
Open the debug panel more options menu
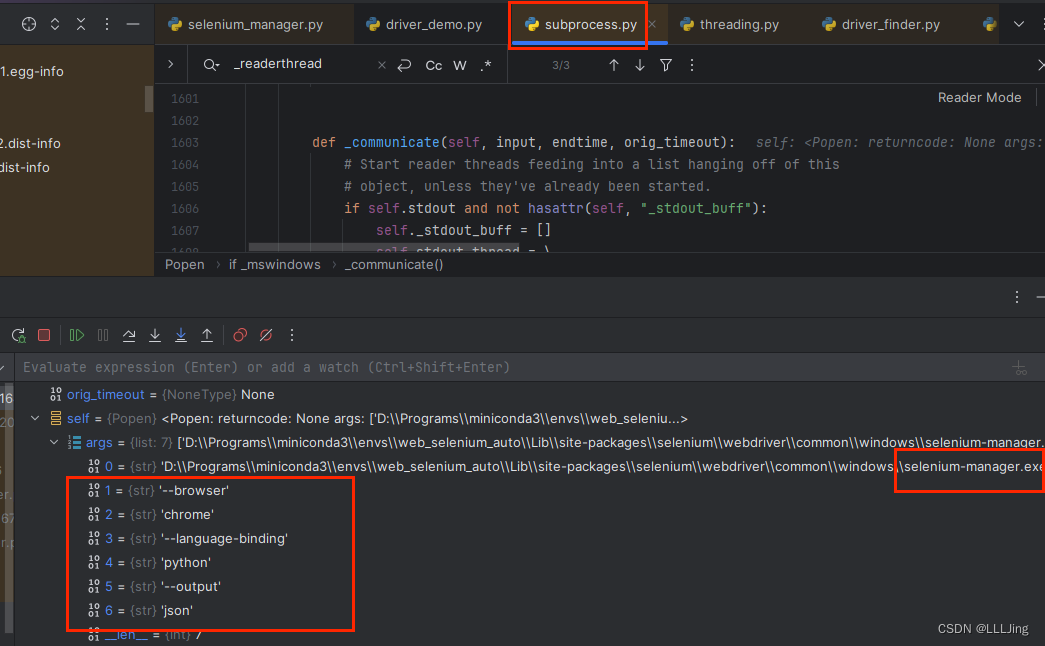(1016, 297)
